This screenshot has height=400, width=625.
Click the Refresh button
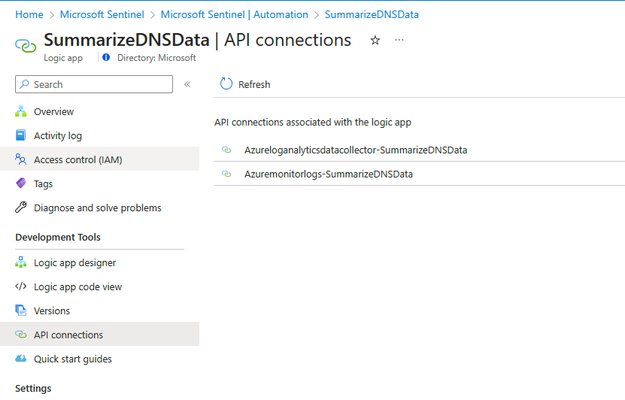point(245,84)
